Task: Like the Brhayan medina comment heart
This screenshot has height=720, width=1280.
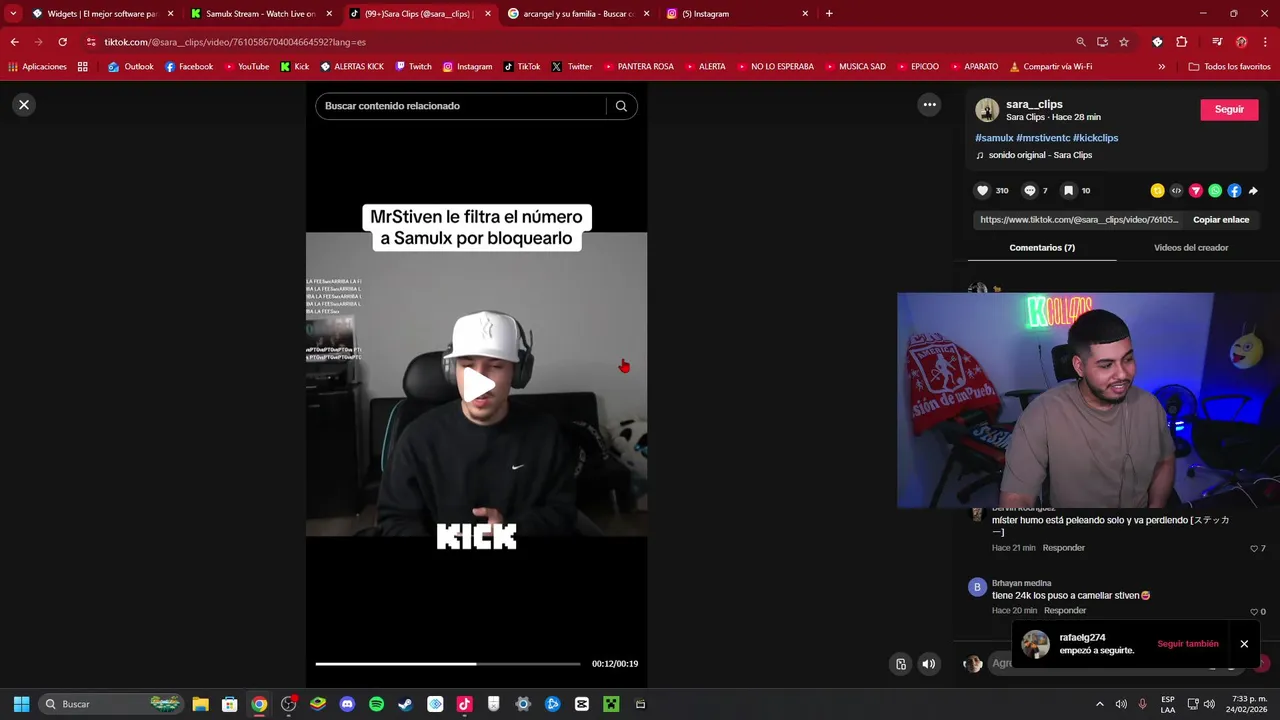Action: (1254, 611)
